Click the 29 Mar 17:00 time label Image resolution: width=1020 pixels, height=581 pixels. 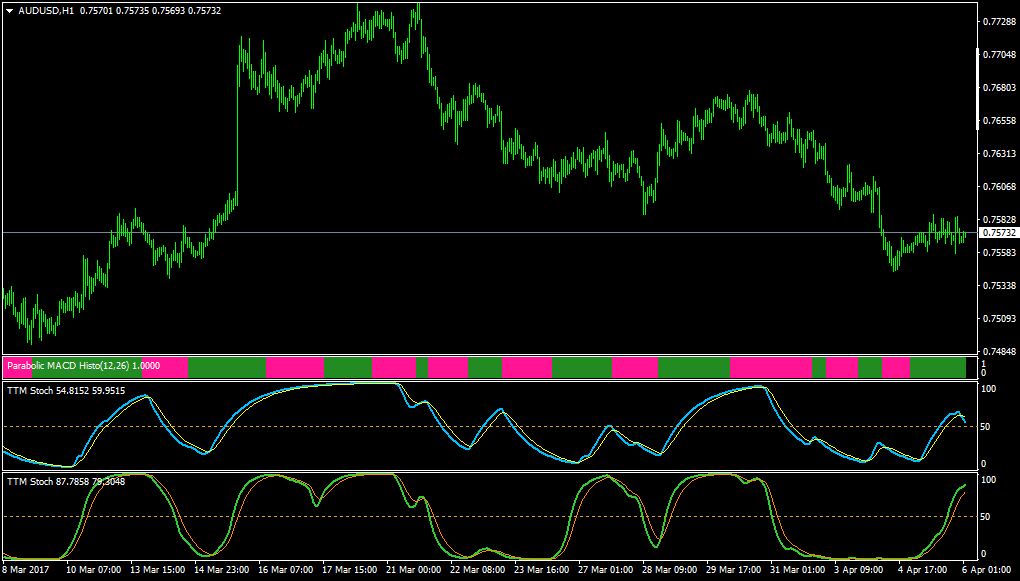click(x=732, y=569)
